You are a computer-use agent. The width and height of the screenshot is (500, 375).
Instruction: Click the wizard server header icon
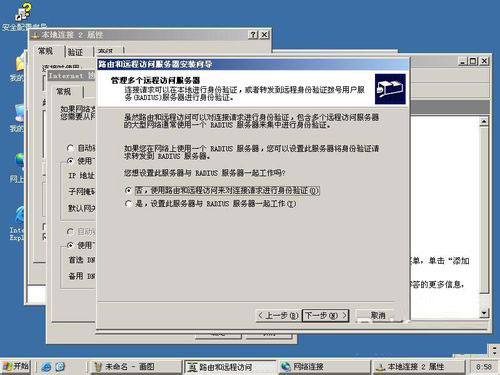click(x=390, y=89)
